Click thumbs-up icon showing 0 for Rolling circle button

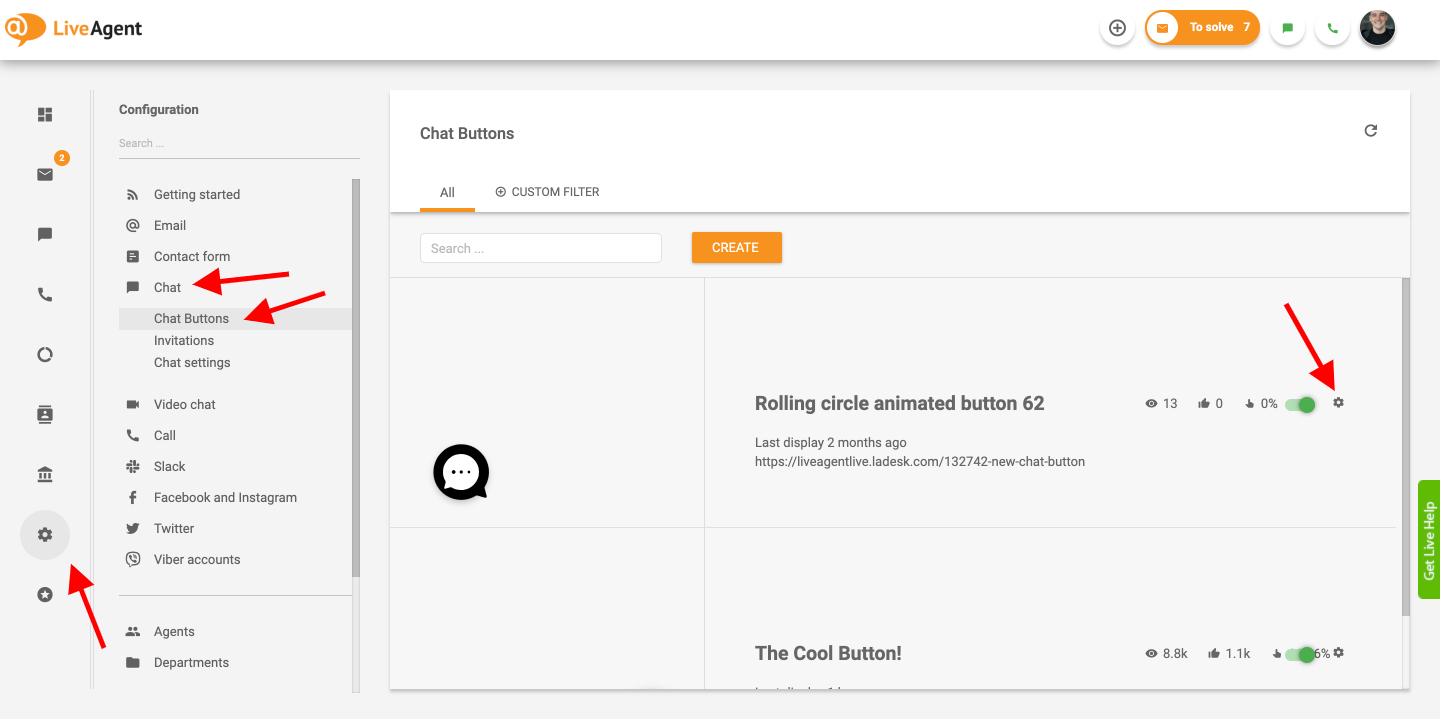click(x=1204, y=404)
